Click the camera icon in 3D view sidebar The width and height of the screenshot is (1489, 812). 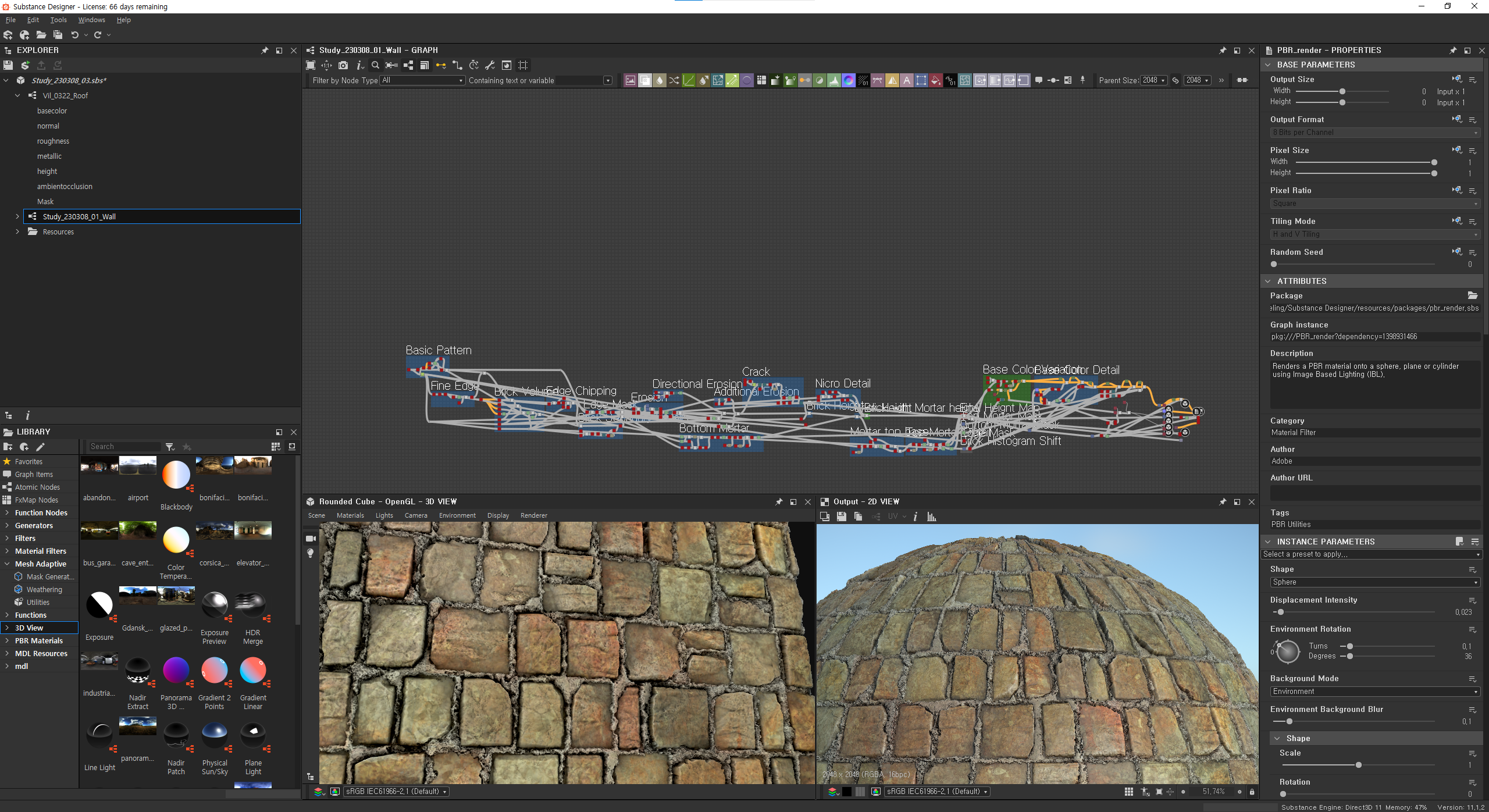click(311, 539)
